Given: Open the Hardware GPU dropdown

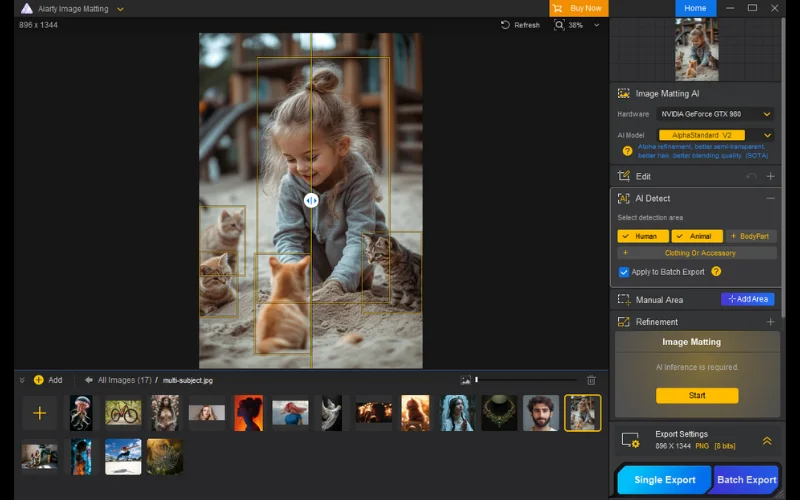Looking at the screenshot, I should (715, 114).
